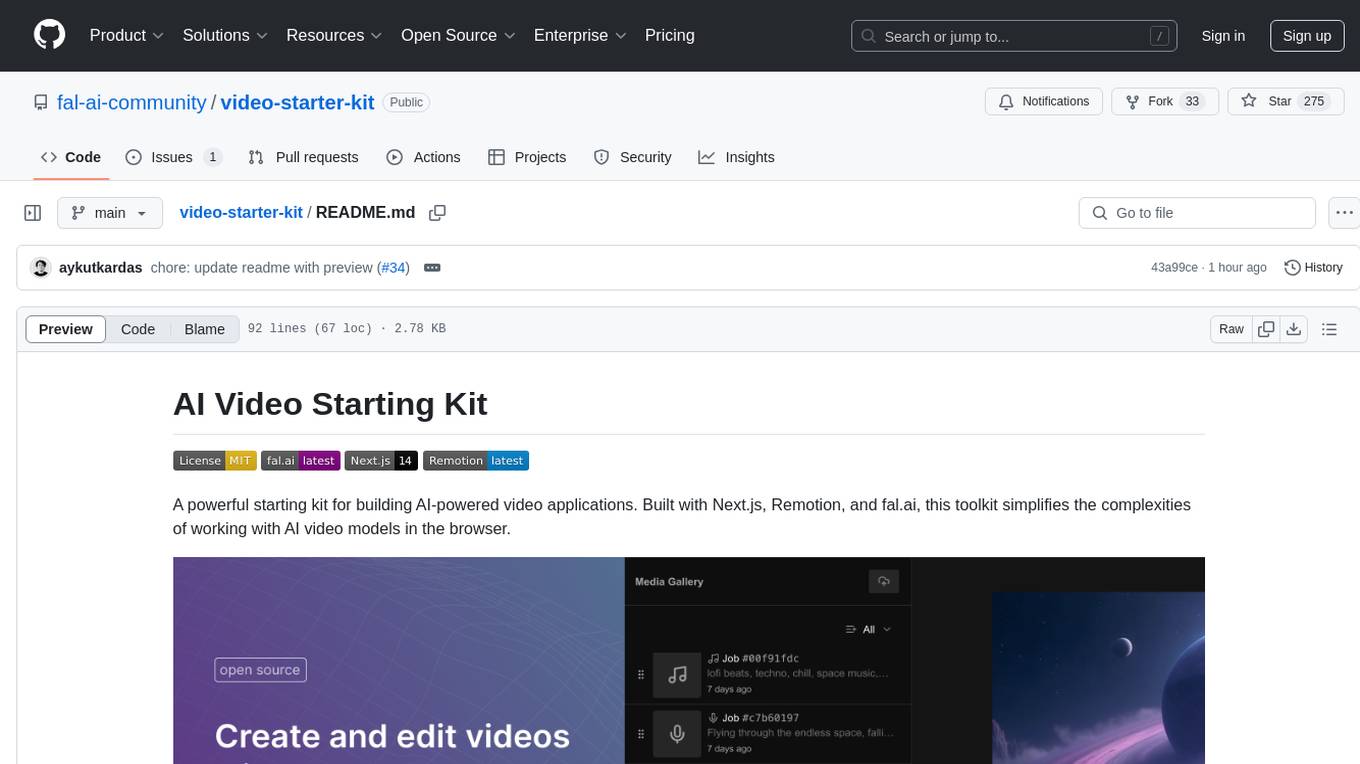1360x764 pixels.
Task: Open aykutkardas author profile link
Action: (x=100, y=268)
